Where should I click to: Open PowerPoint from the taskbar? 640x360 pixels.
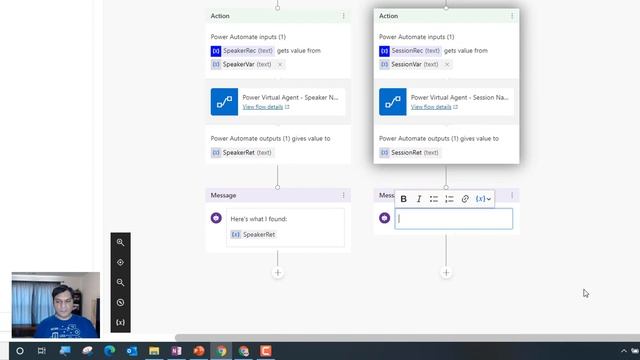[x=199, y=351]
